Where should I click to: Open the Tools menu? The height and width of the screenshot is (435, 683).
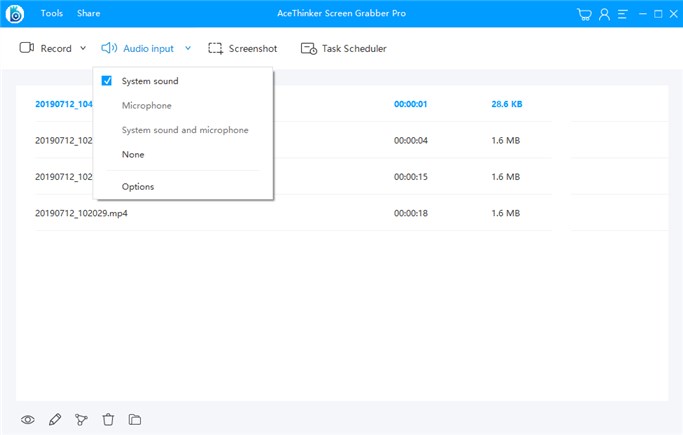(x=52, y=13)
